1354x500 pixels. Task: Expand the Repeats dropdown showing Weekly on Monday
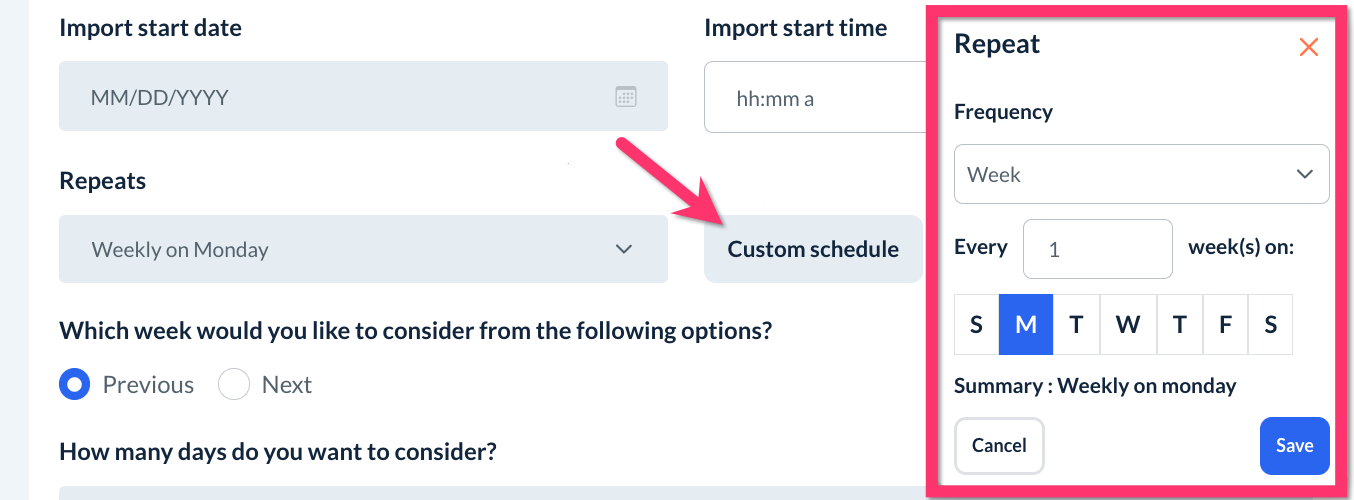[363, 249]
